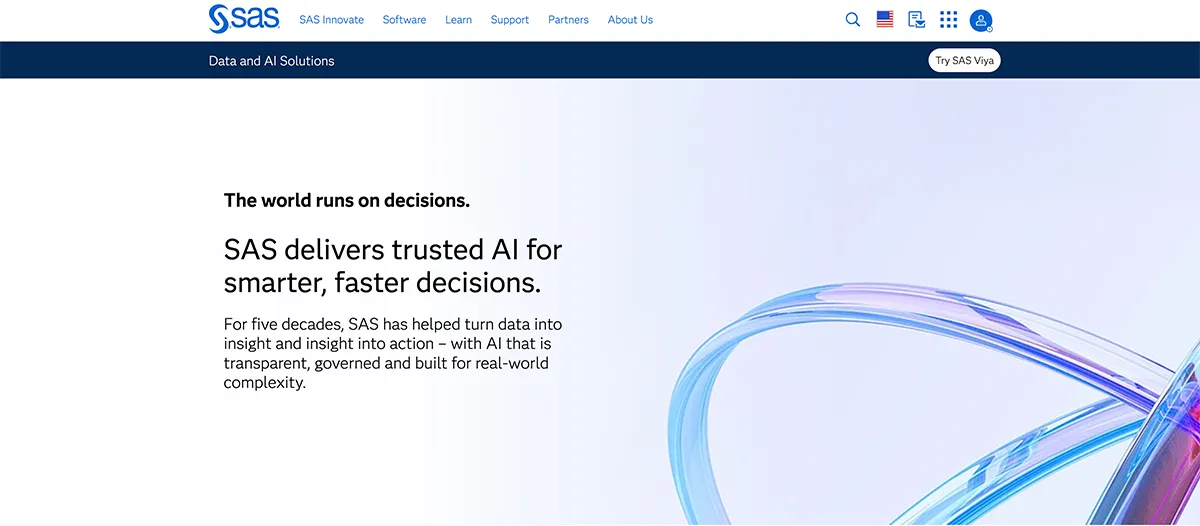
Task: Click the 'For five decades' paragraph text
Action: click(x=393, y=354)
